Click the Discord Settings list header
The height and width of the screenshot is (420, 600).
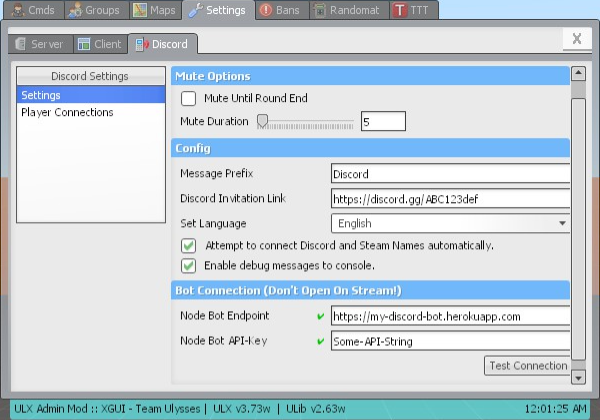tap(91, 76)
